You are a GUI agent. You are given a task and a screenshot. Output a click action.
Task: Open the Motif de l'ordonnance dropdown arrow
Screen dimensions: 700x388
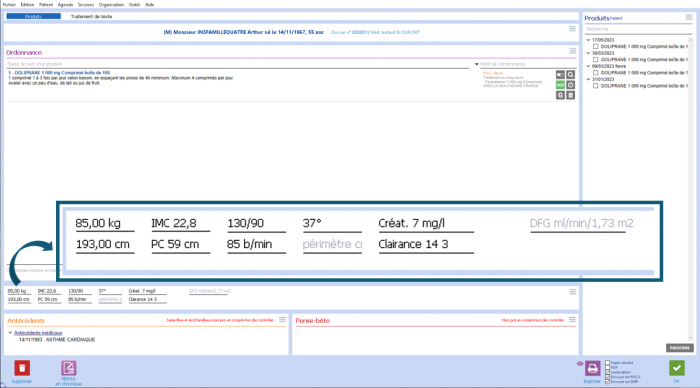point(476,64)
